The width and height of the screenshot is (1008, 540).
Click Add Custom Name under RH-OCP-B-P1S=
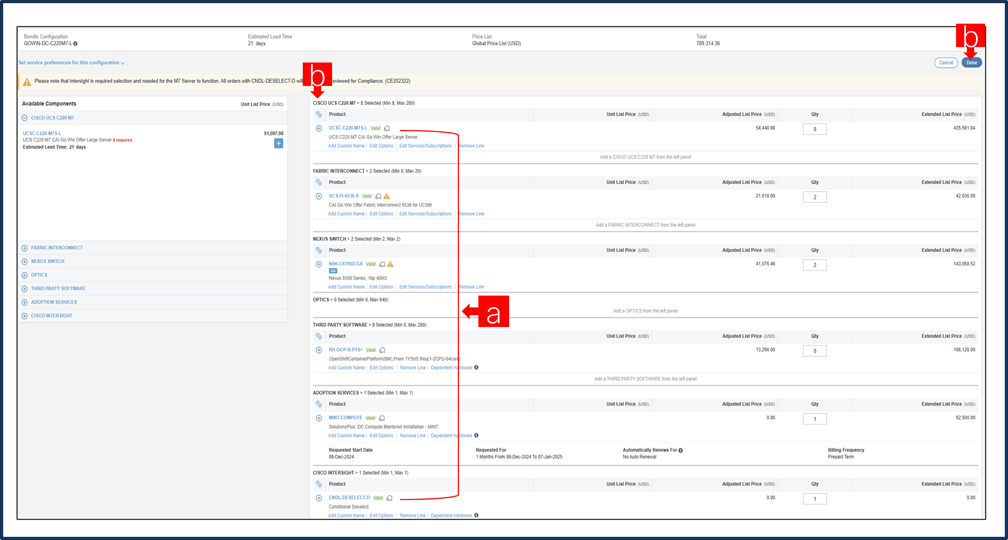346,368
